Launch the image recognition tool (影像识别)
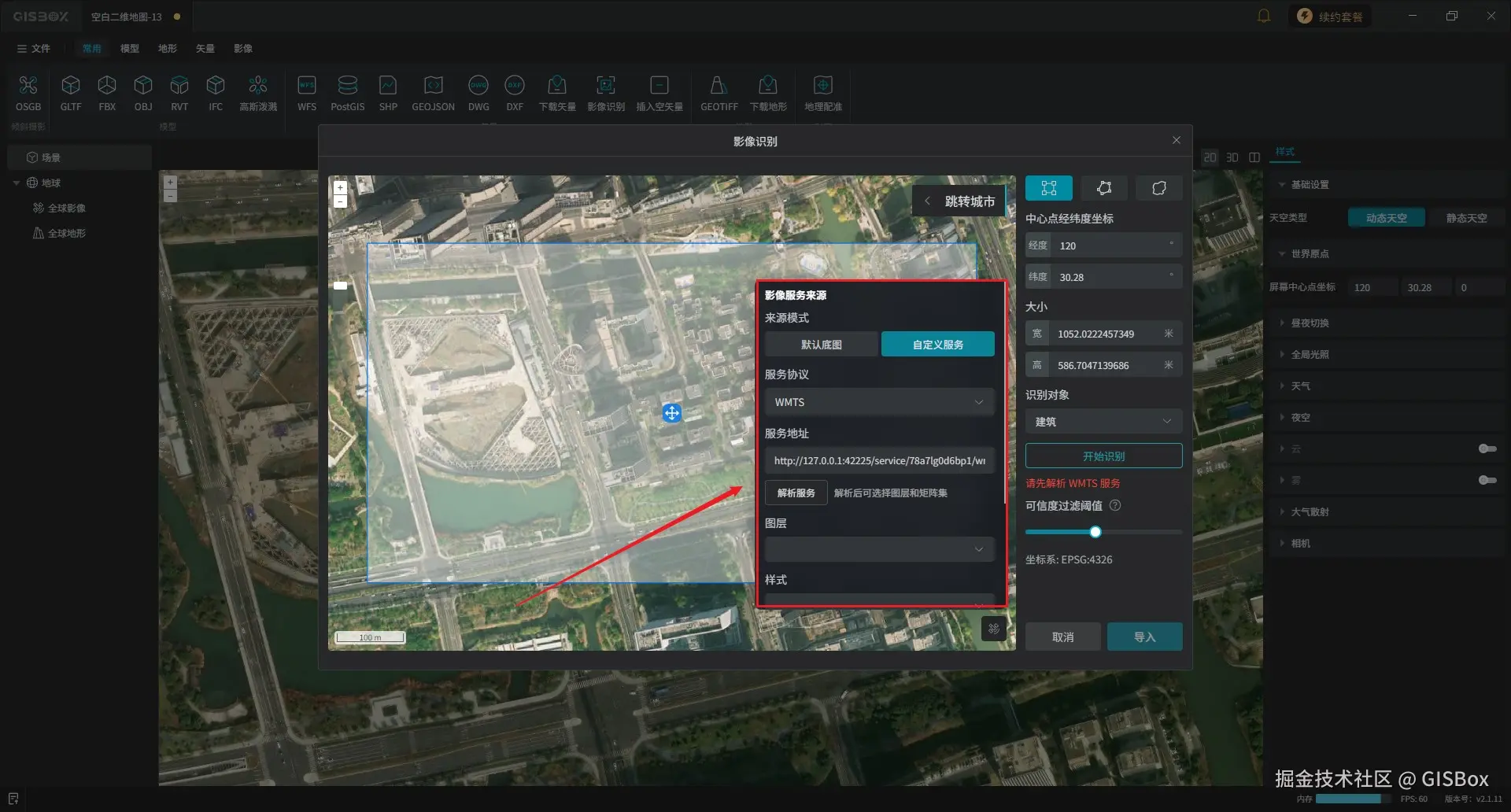The height and width of the screenshot is (812, 1511). click(x=606, y=93)
